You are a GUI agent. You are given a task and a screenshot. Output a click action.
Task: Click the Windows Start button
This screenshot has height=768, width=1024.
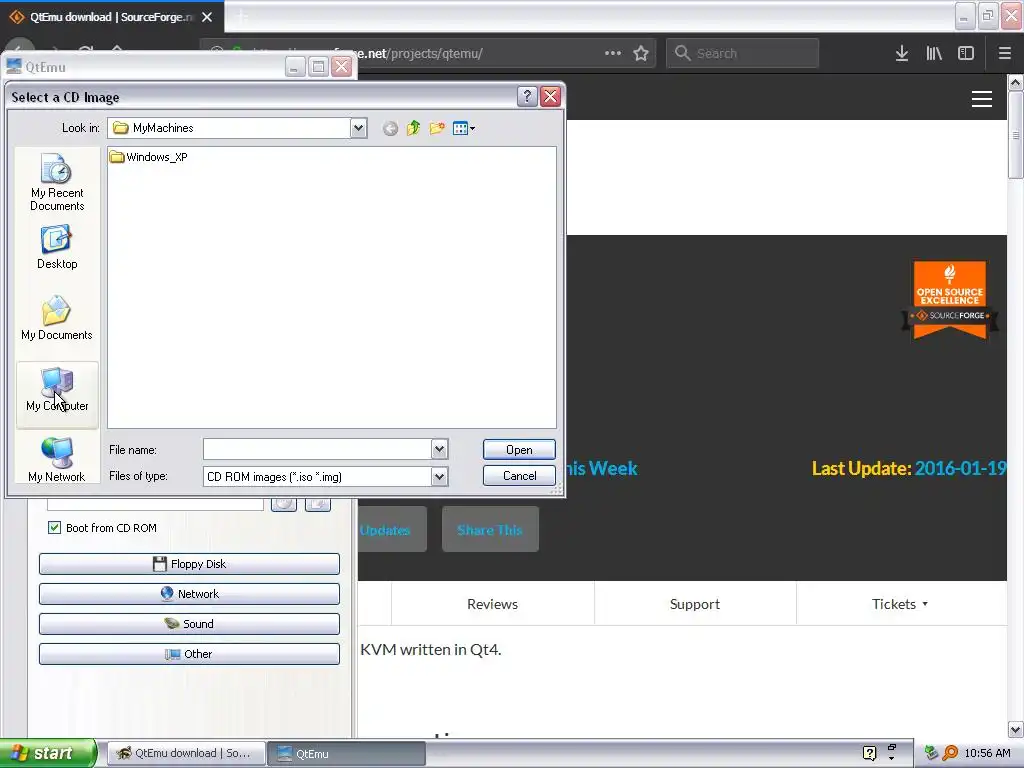pos(48,753)
